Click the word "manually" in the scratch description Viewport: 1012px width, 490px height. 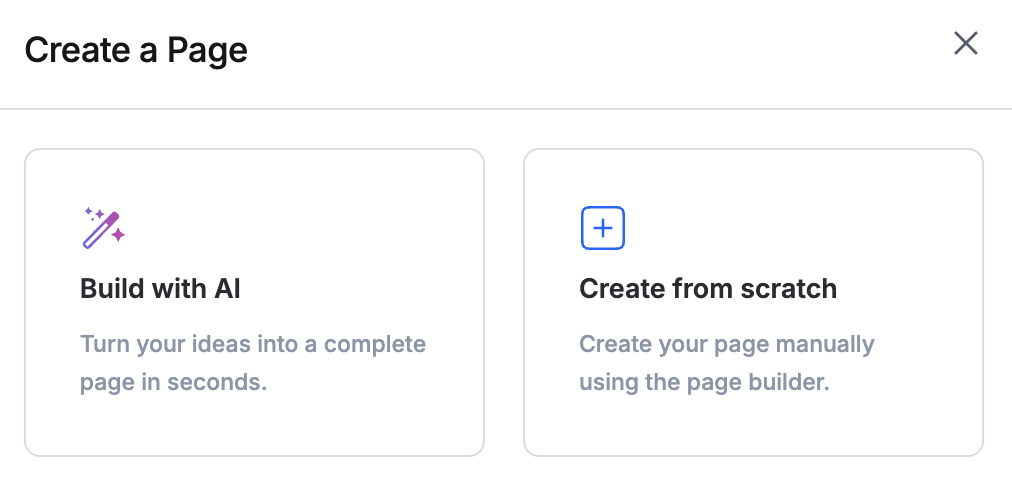[x=826, y=345]
